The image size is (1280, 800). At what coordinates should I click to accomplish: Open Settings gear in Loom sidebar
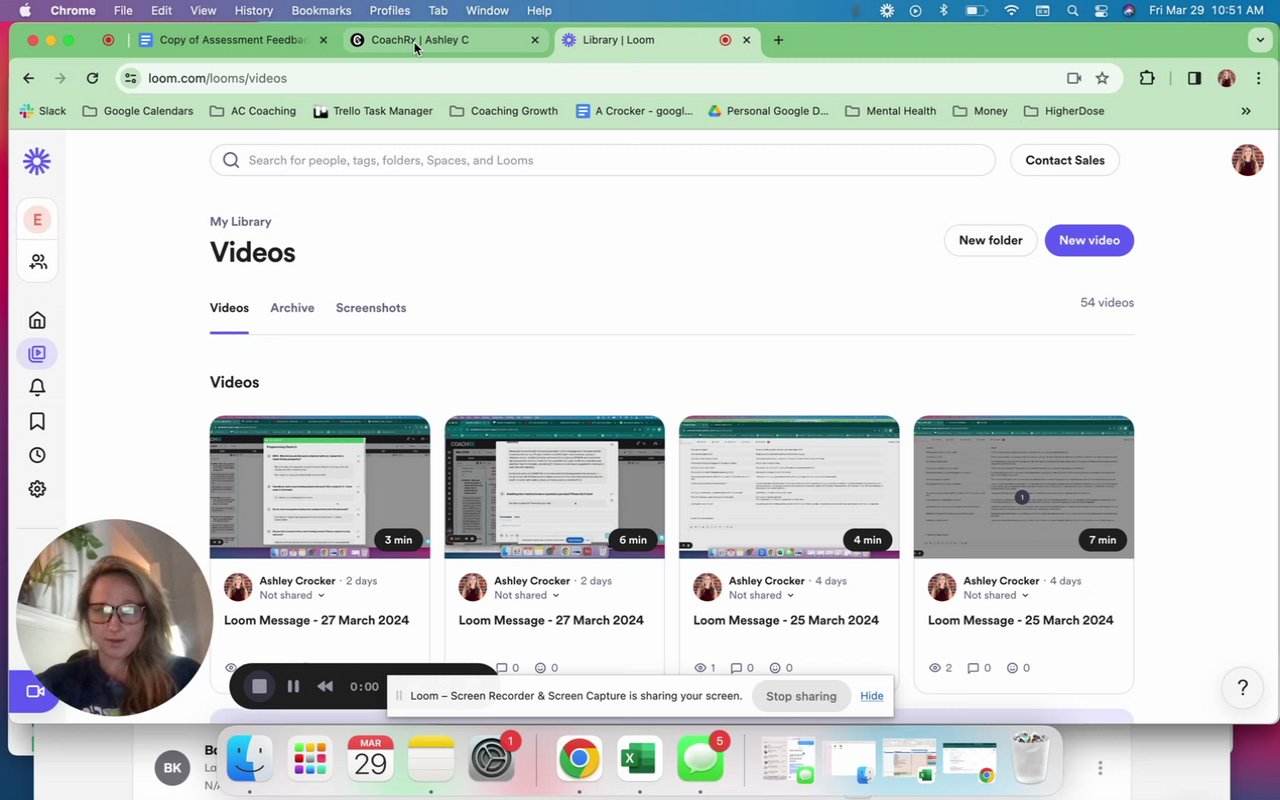(37, 489)
